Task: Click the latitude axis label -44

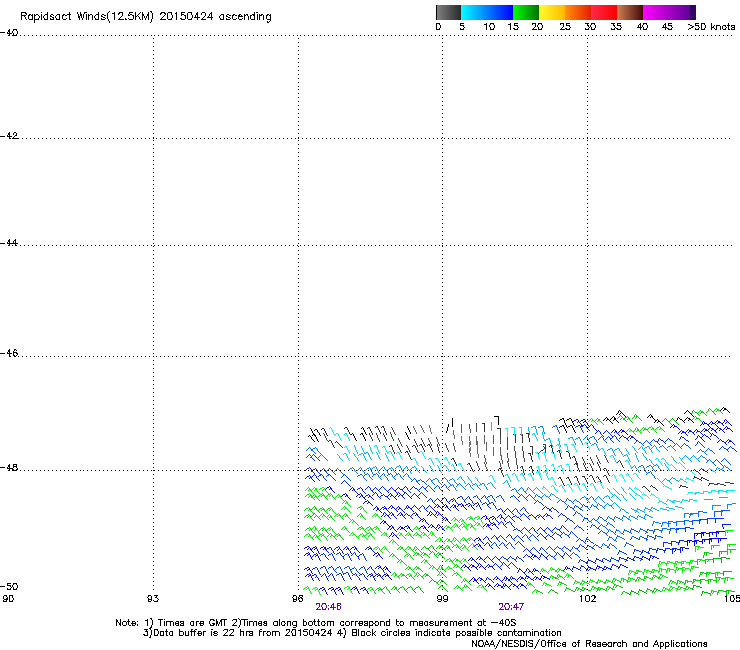Action: 9,243
